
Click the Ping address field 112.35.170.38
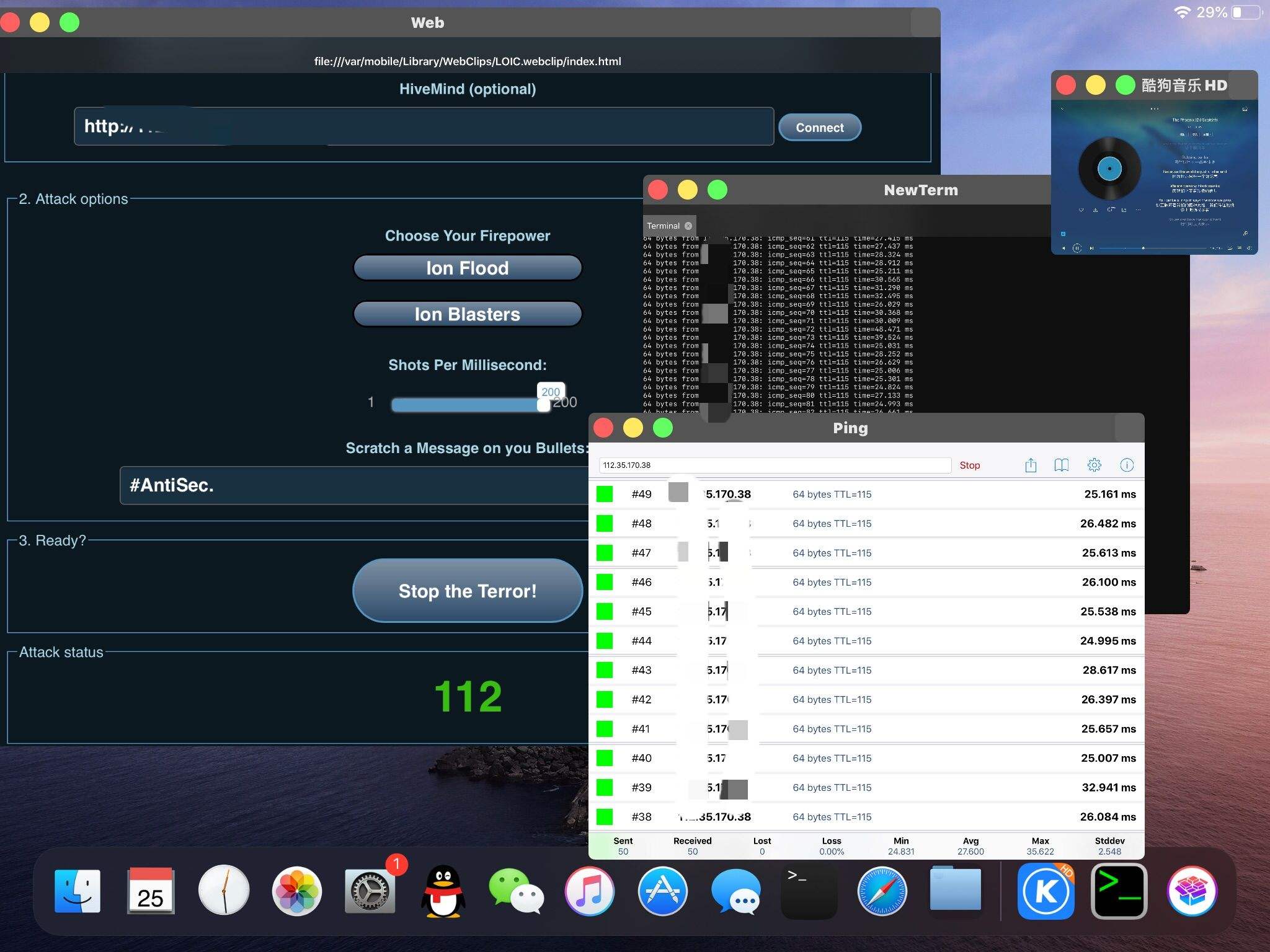pyautogui.click(x=775, y=465)
